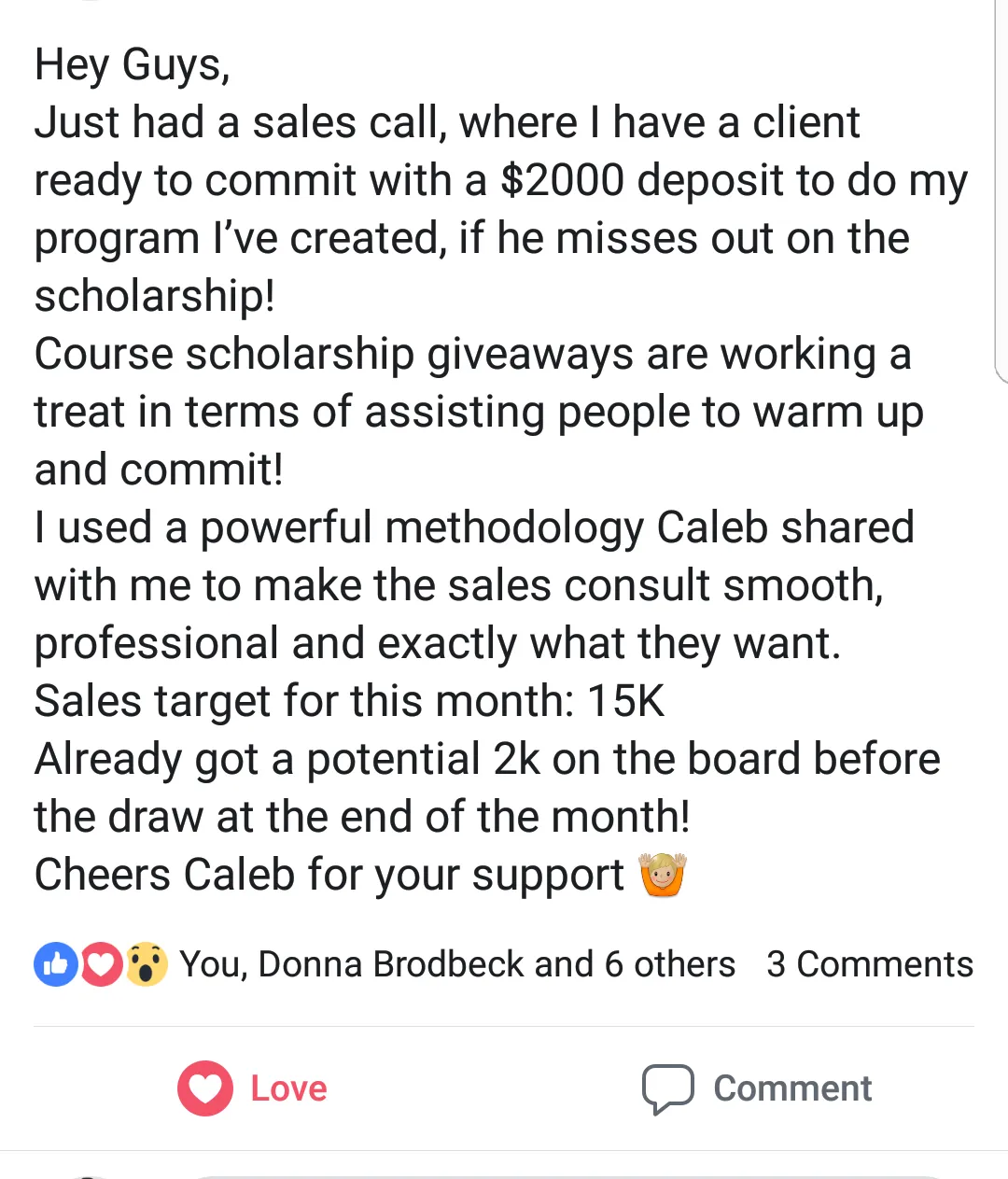The height and width of the screenshot is (1179, 1008).
Task: Tap the raised-hands emoji in post
Action: [x=663, y=875]
